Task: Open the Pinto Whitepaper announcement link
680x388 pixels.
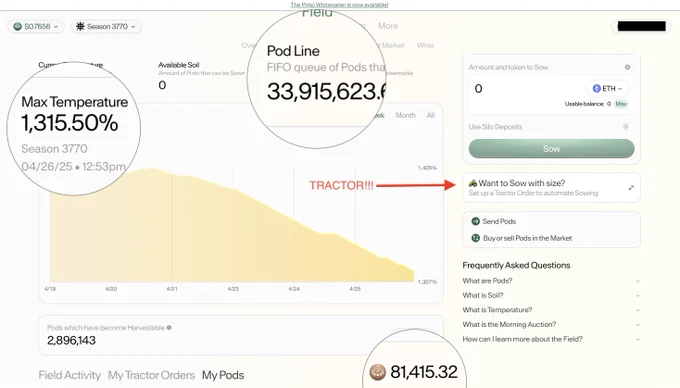Action: coord(339,5)
